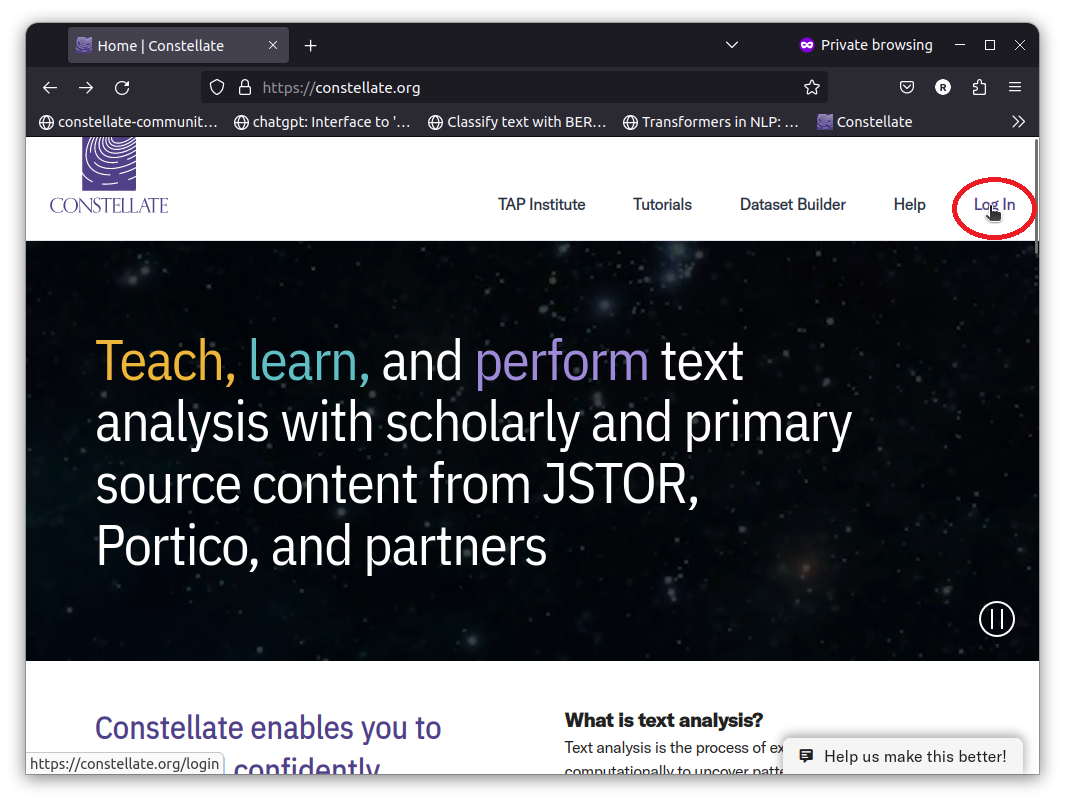Open Tutorials nav item

(662, 204)
